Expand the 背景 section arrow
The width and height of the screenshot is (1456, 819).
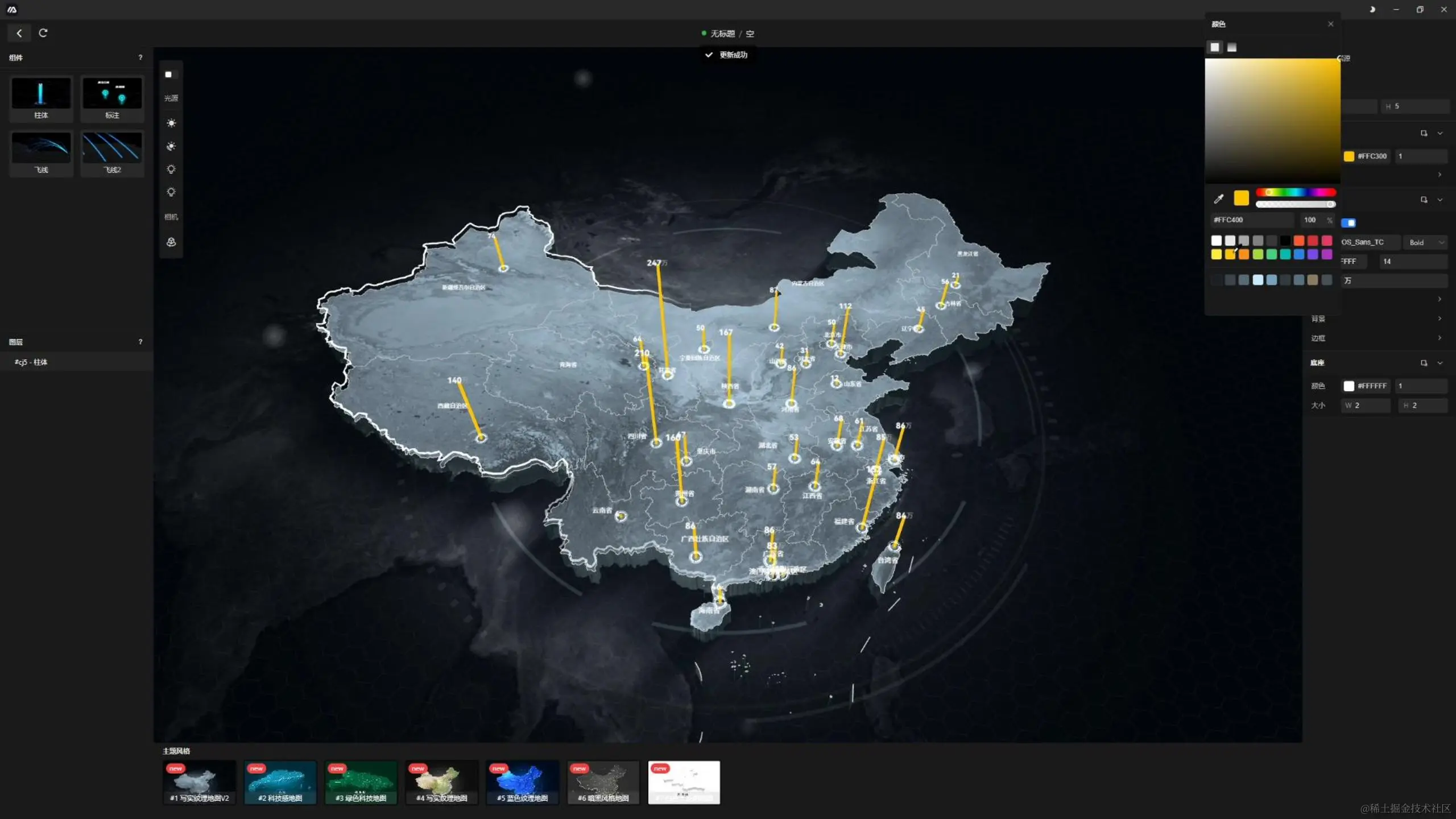1440,318
